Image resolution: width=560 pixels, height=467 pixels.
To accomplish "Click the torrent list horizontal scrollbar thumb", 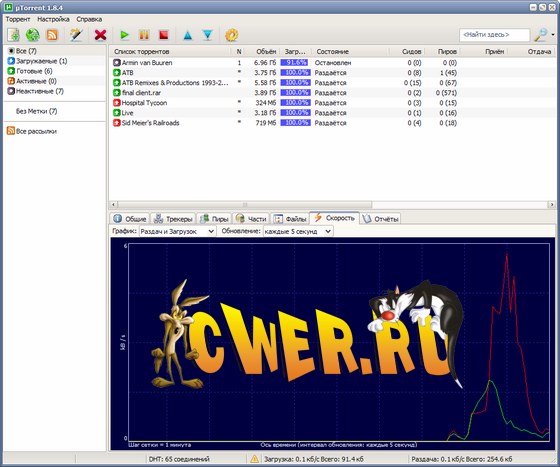I will coord(245,205).
